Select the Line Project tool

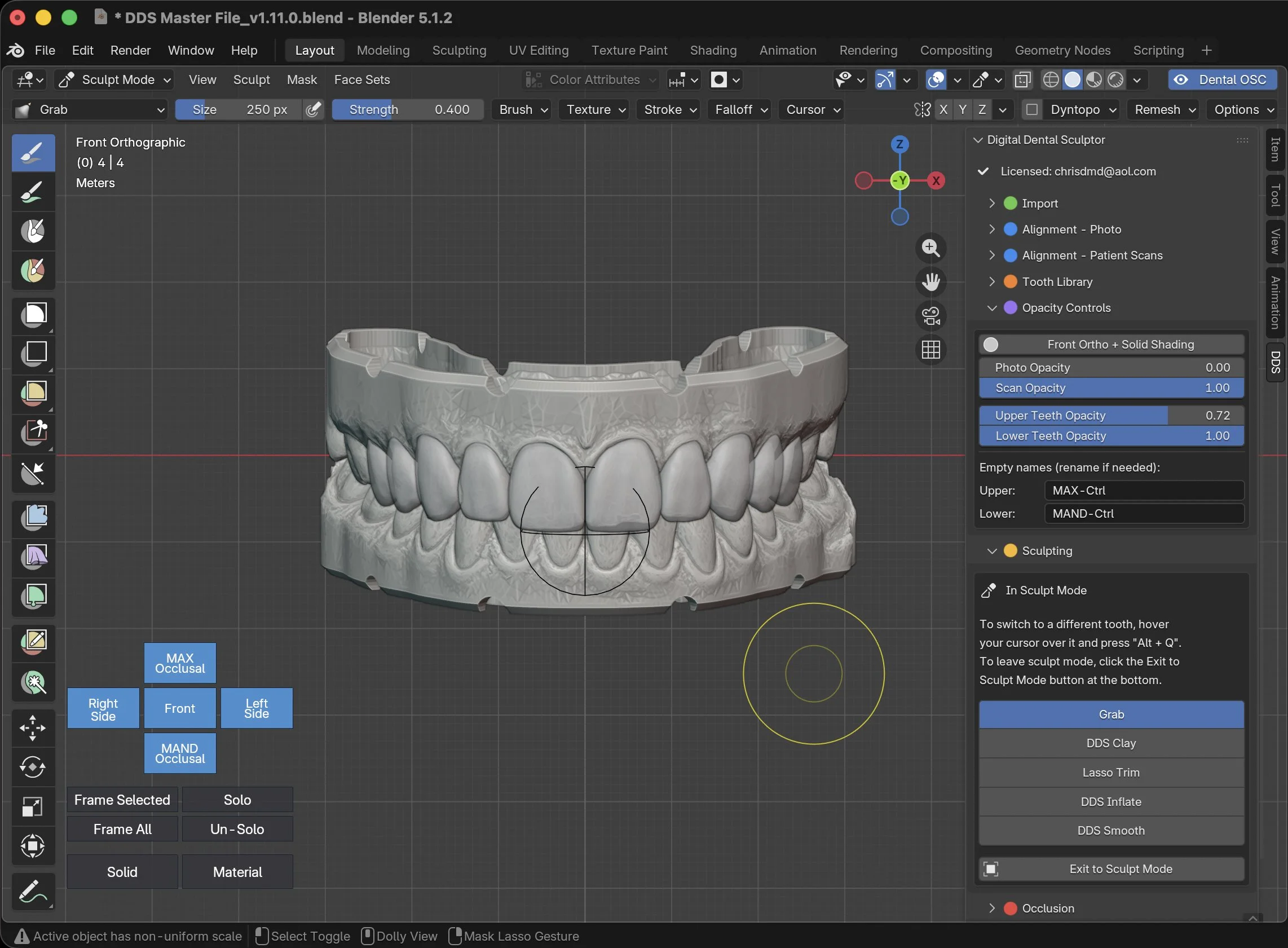click(33, 474)
